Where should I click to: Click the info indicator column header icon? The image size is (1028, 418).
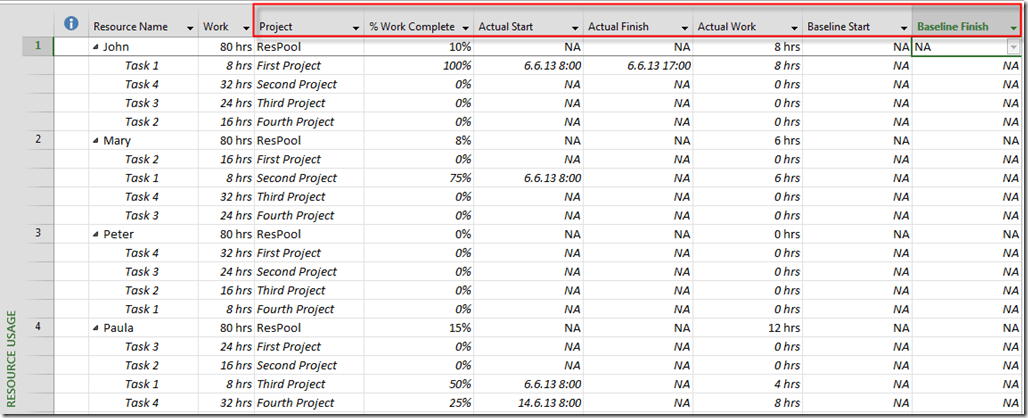71,24
